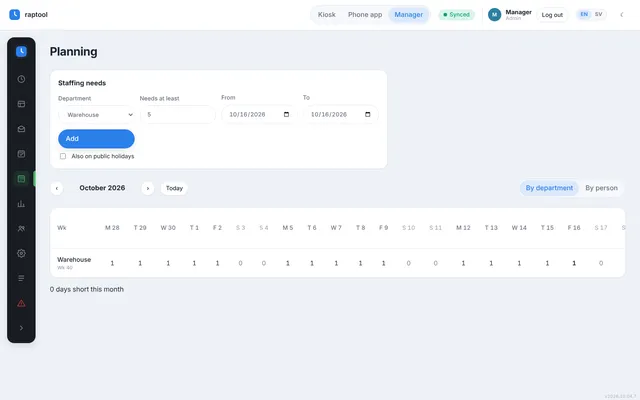Switch to the Phone app tab
Screen dimensions: 640x400
point(365,15)
